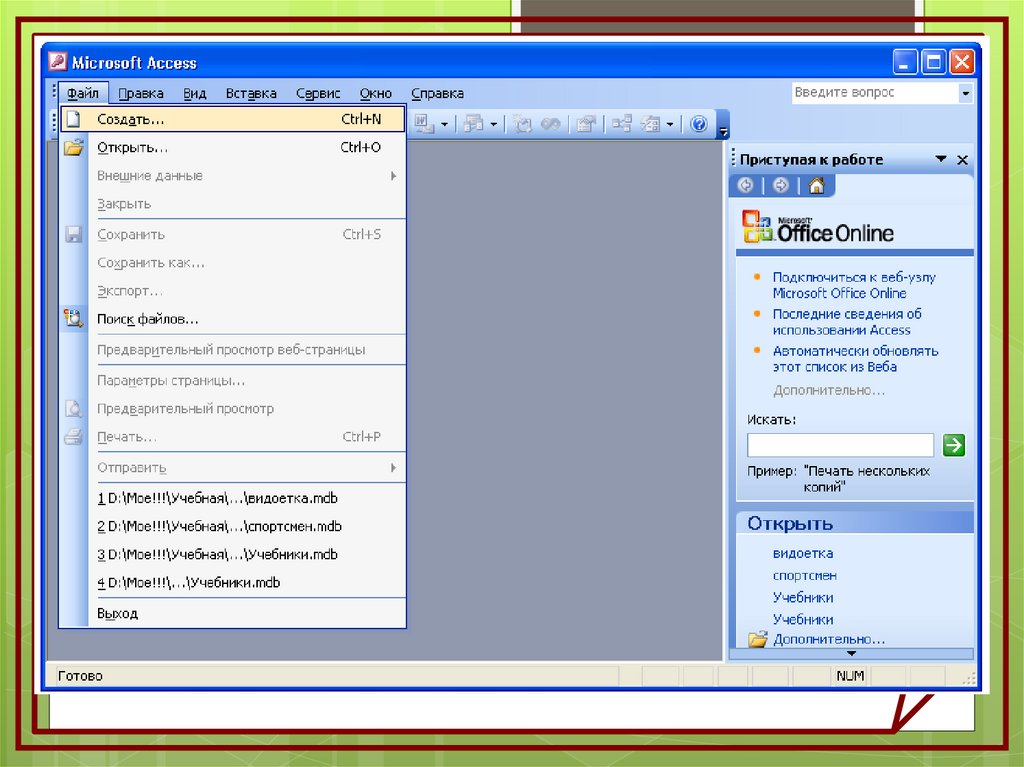
Task: Open the Справка menu
Action: point(438,93)
